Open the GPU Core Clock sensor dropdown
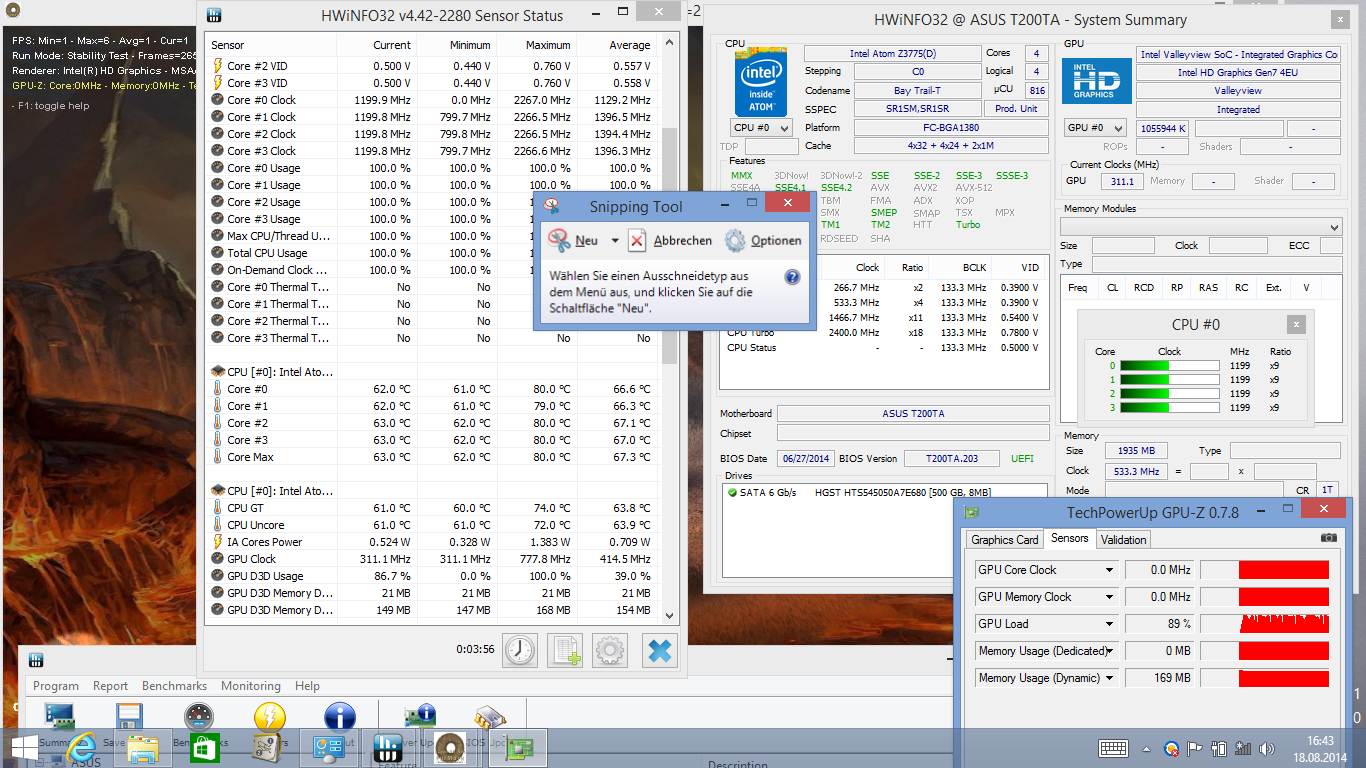1366x768 pixels. pyautogui.click(x=1109, y=570)
